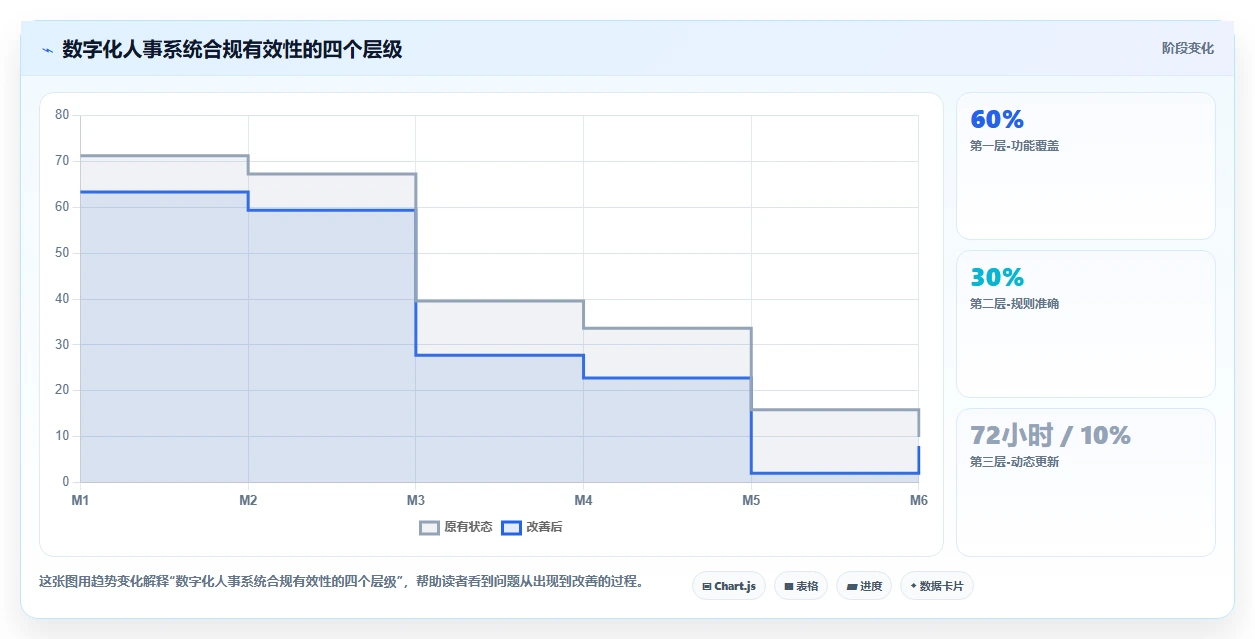This screenshot has width=1255, height=639.
Task: Click the M1 x-axis label
Action: point(80,500)
